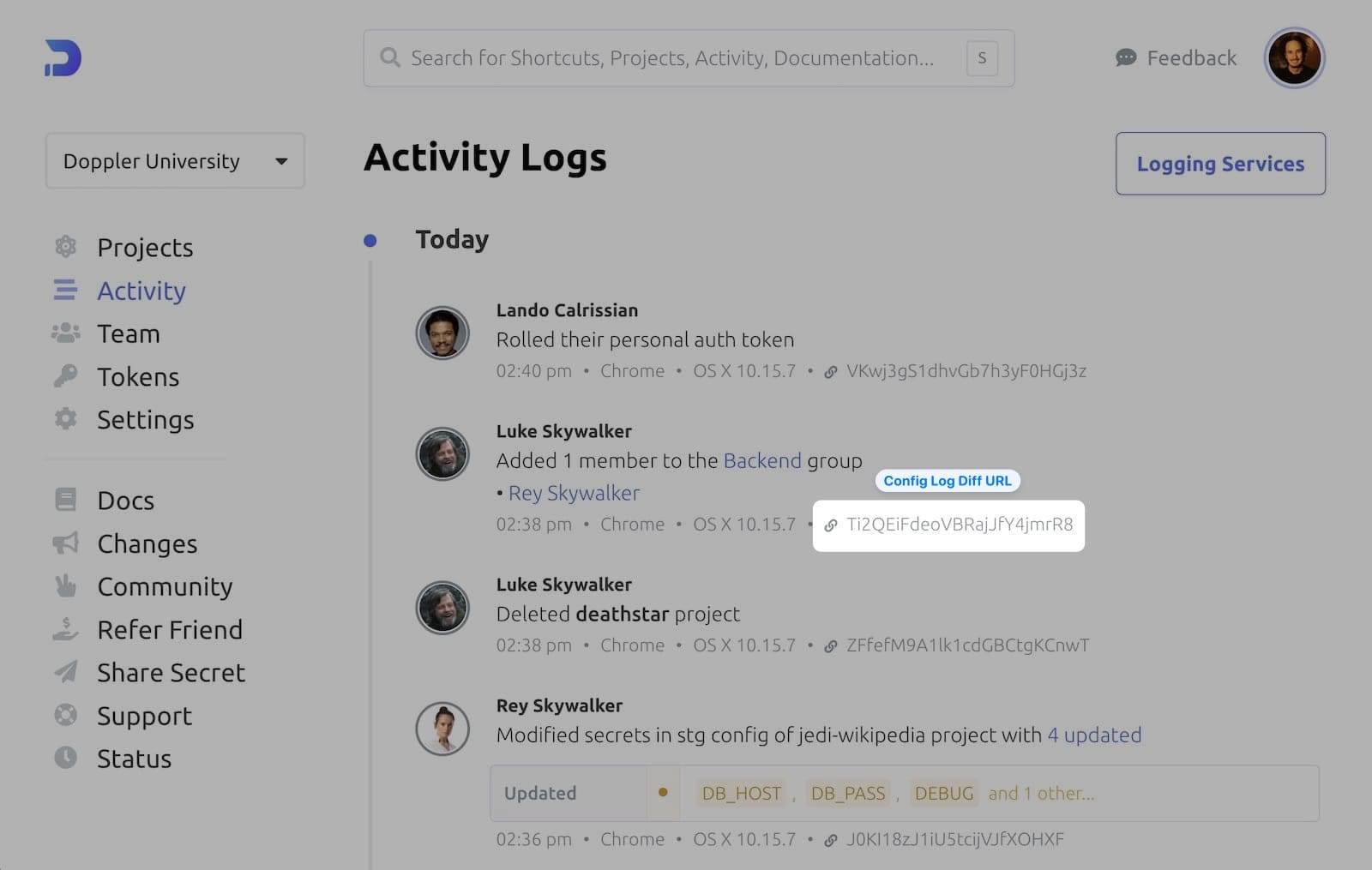Screen dimensions: 1372x870
Task: Click the Settings gear icon in the sidebar
Action: click(65, 418)
